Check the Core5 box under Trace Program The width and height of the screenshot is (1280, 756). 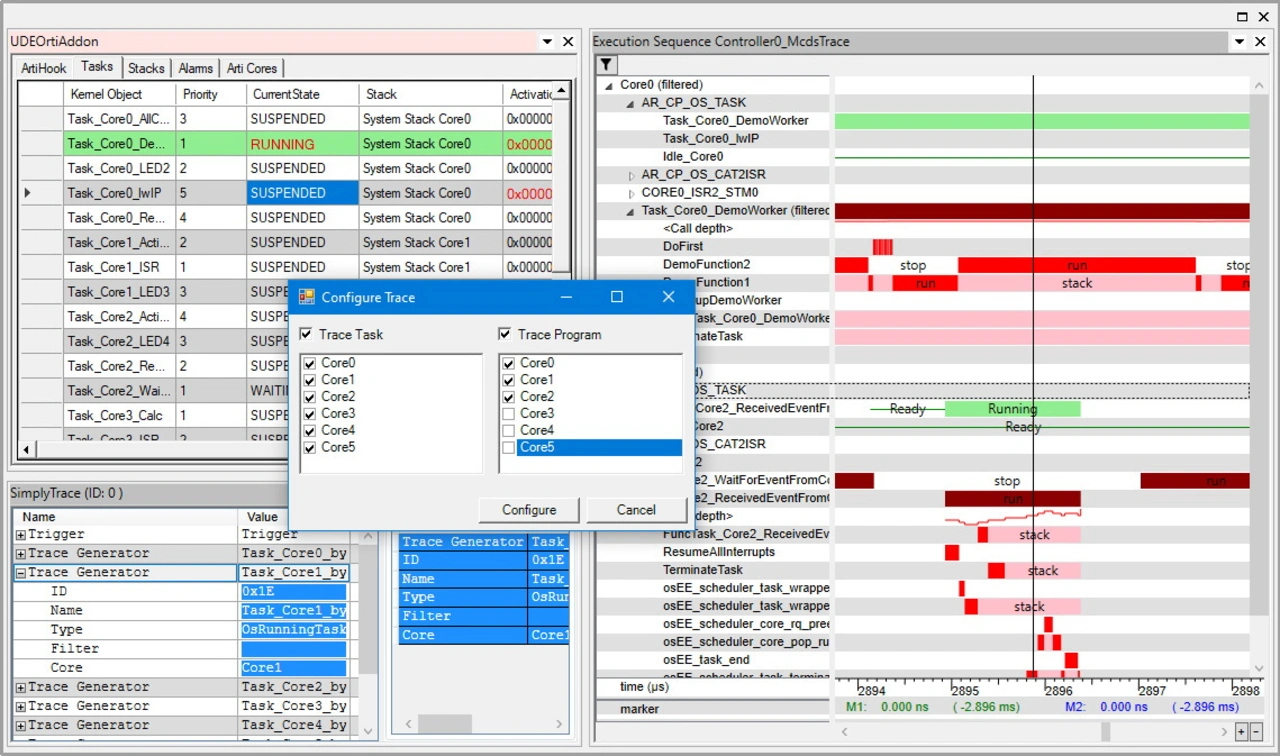(x=509, y=448)
